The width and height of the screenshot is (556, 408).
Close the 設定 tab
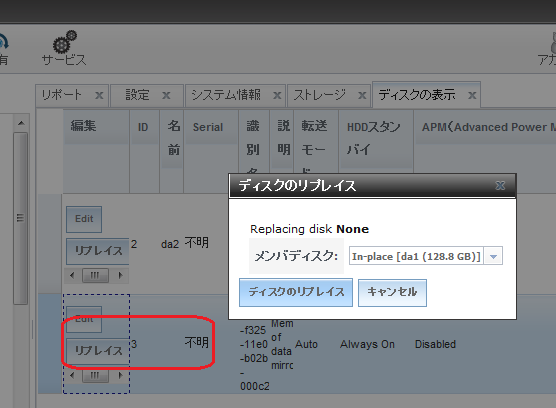166,95
